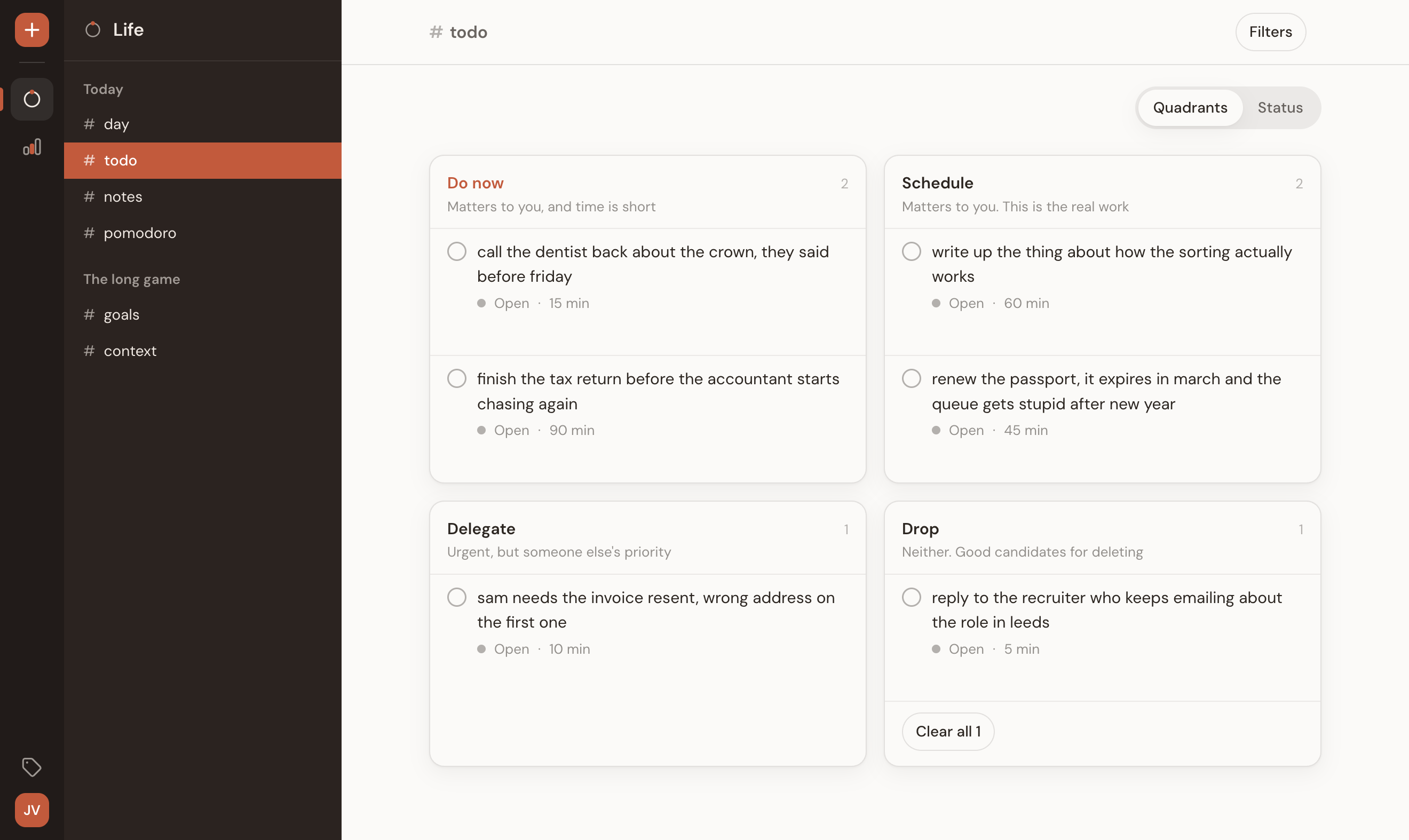Switch to the Quadrants view

(x=1190, y=108)
